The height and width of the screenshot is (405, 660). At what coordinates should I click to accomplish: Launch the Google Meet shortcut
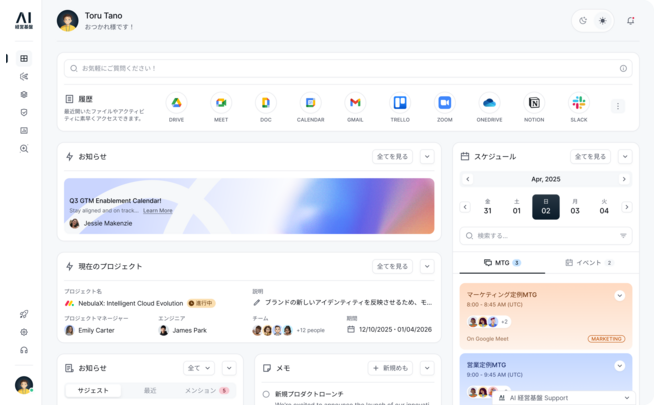(x=221, y=103)
